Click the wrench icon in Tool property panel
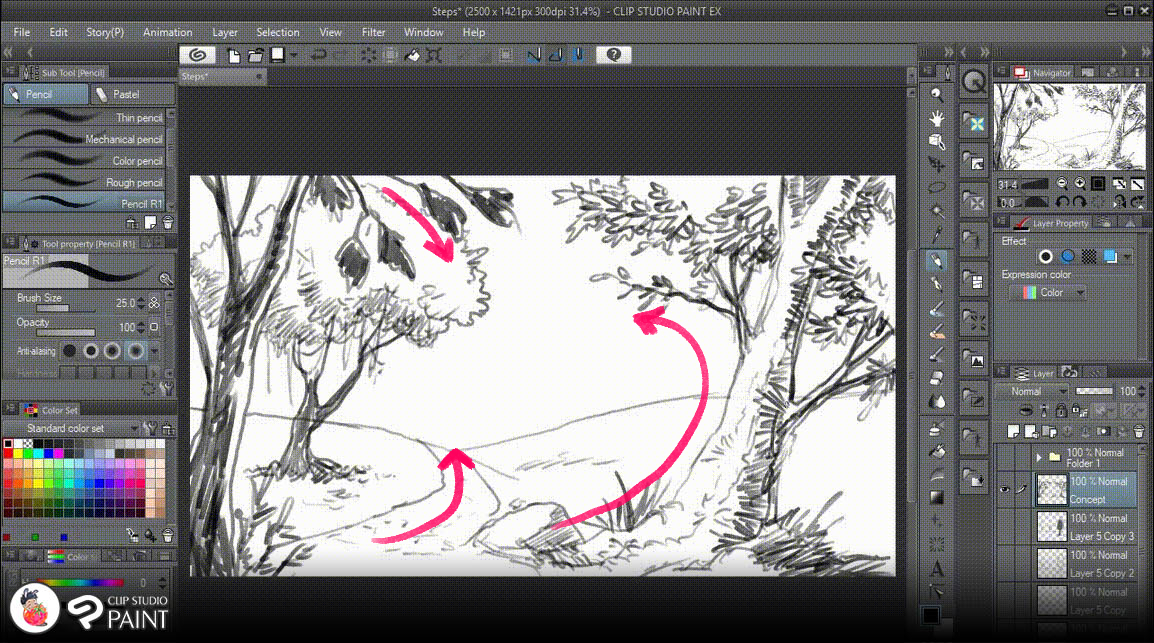1154x643 pixels. click(x=166, y=388)
